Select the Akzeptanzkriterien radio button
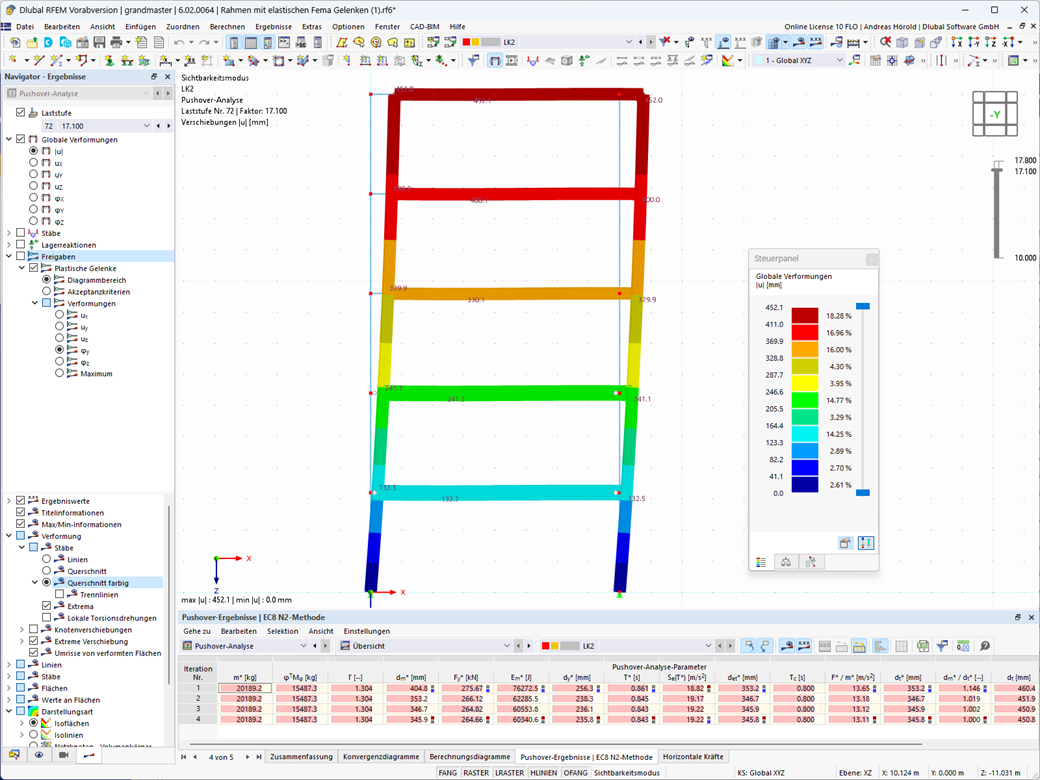The height and width of the screenshot is (780, 1040). (46, 291)
